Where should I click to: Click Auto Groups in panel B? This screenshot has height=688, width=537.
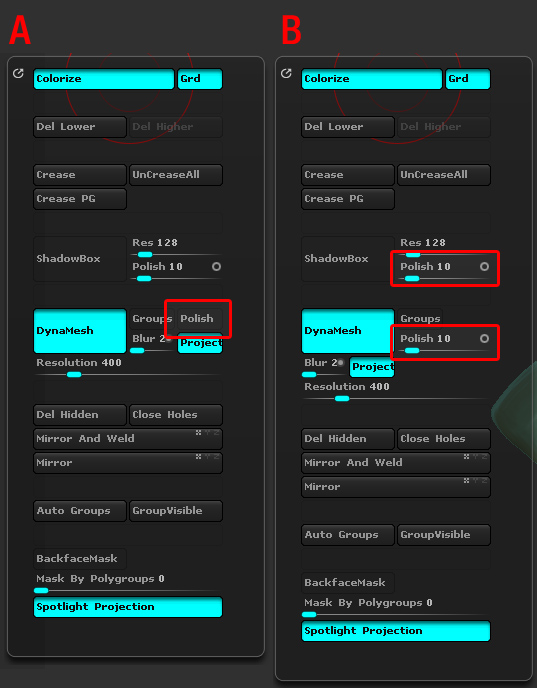point(348,535)
